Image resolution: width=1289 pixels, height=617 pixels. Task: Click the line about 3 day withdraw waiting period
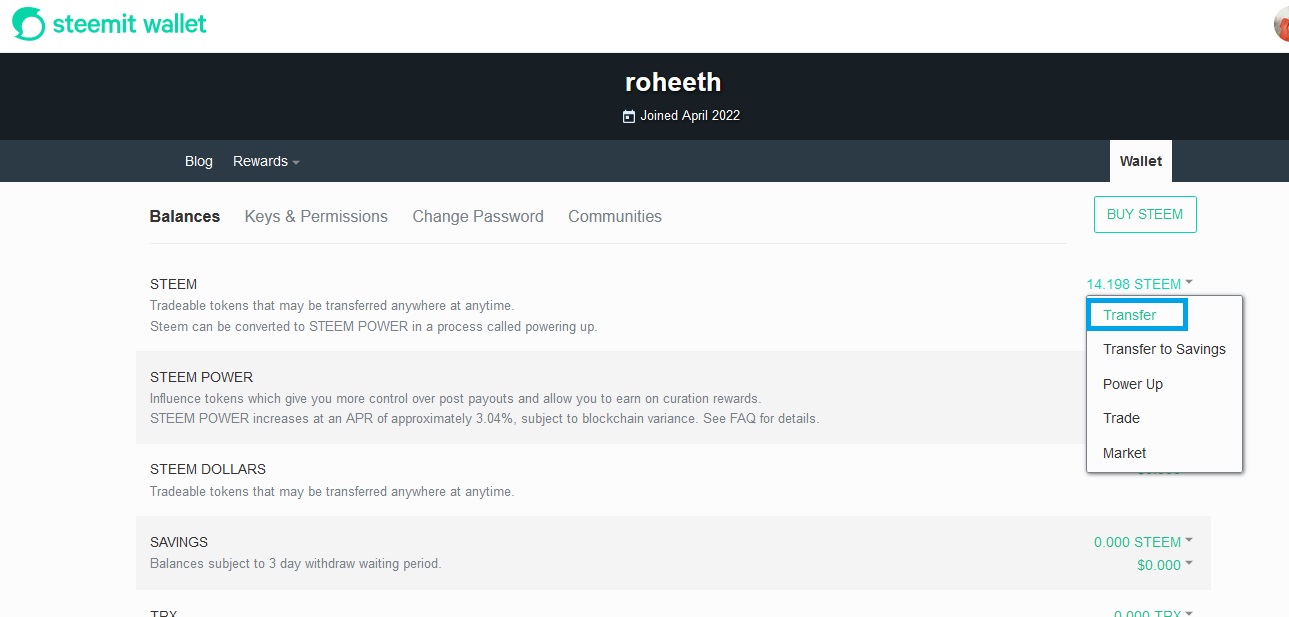[295, 564]
